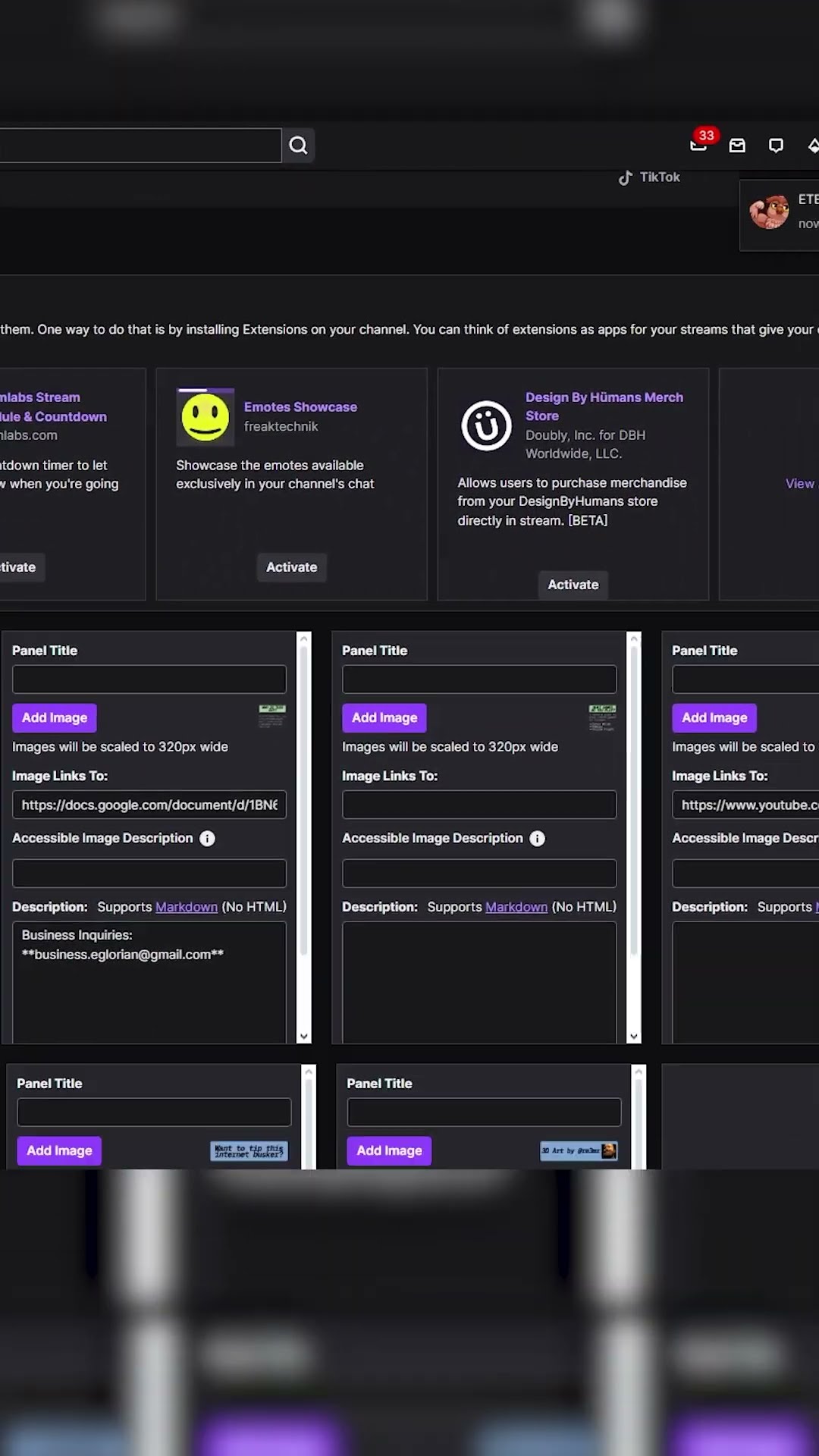The width and height of the screenshot is (819, 1456).
Task: Focus Panel Title field of Google Docs panel
Action: (149, 679)
